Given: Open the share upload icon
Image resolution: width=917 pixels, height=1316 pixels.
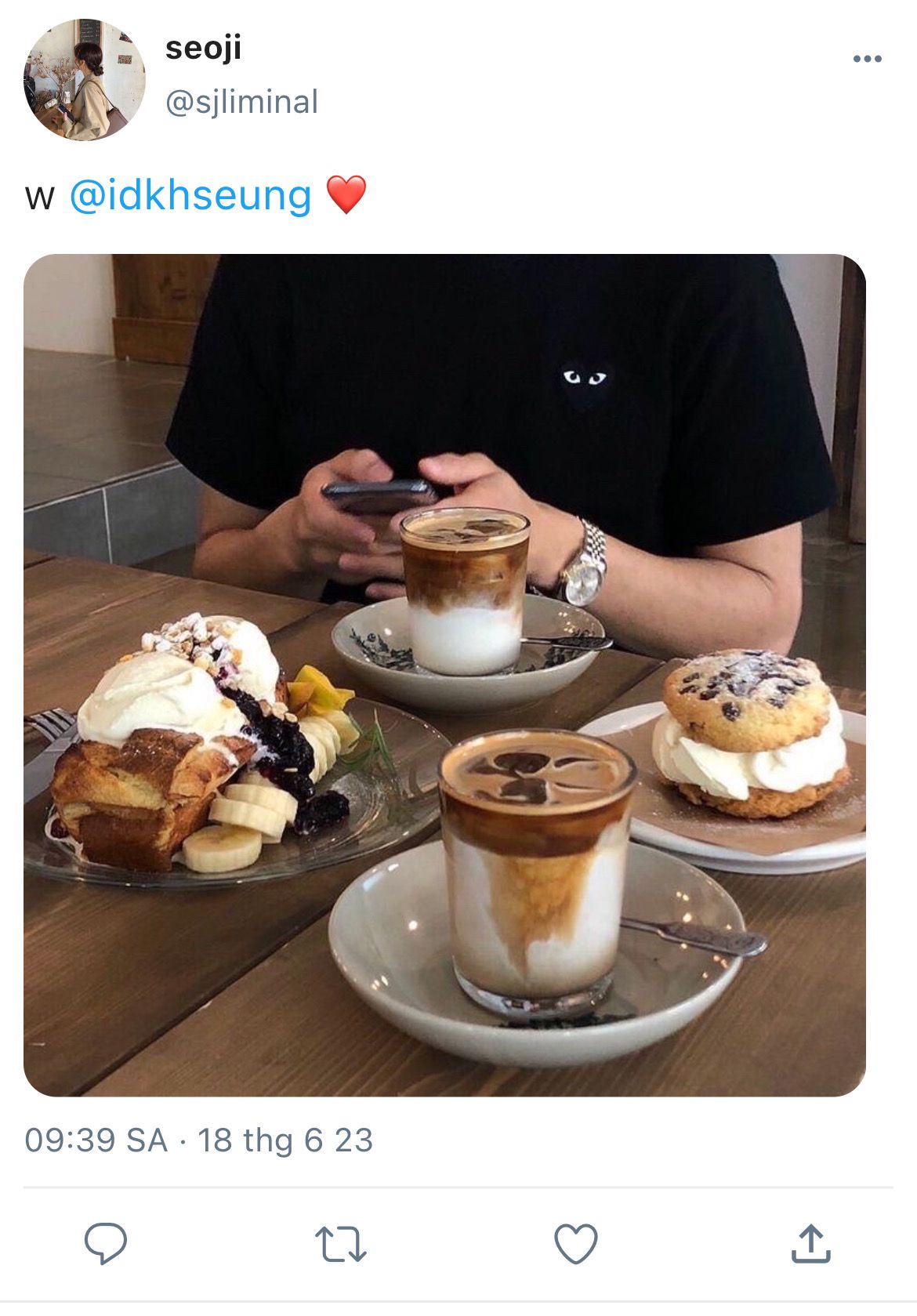Looking at the screenshot, I should coord(810,1242).
